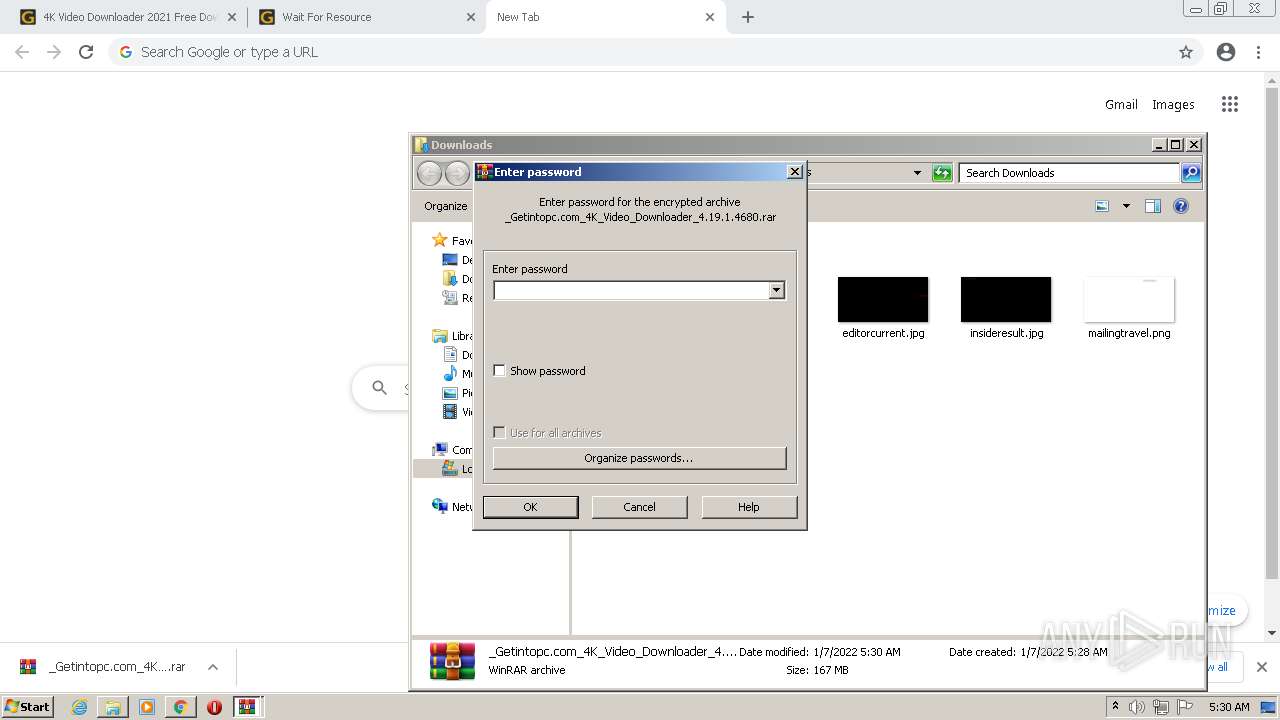This screenshot has height=720, width=1280.
Task: Cancel the Enter password dialog
Action: pos(639,507)
